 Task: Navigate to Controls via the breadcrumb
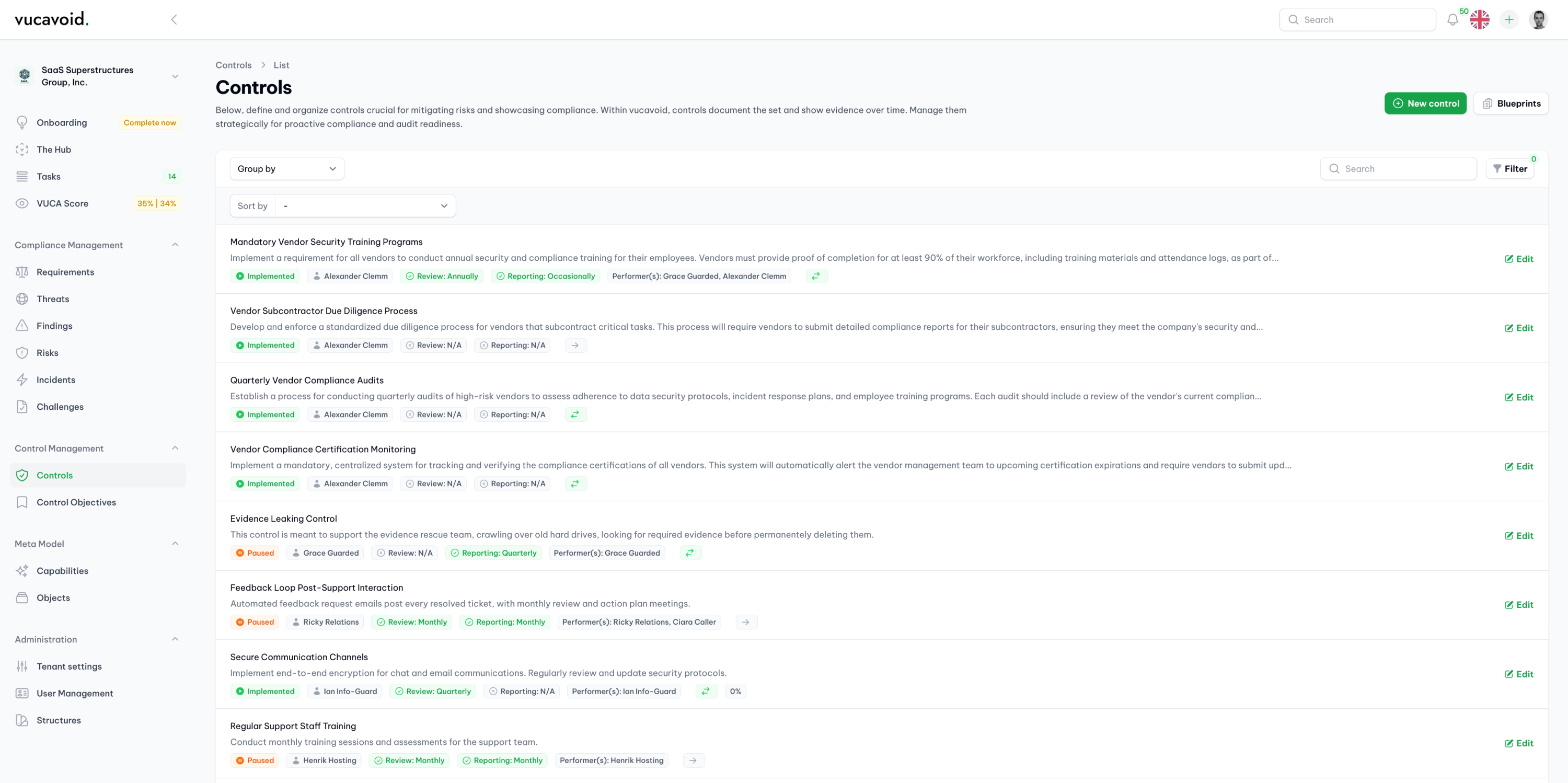233,64
